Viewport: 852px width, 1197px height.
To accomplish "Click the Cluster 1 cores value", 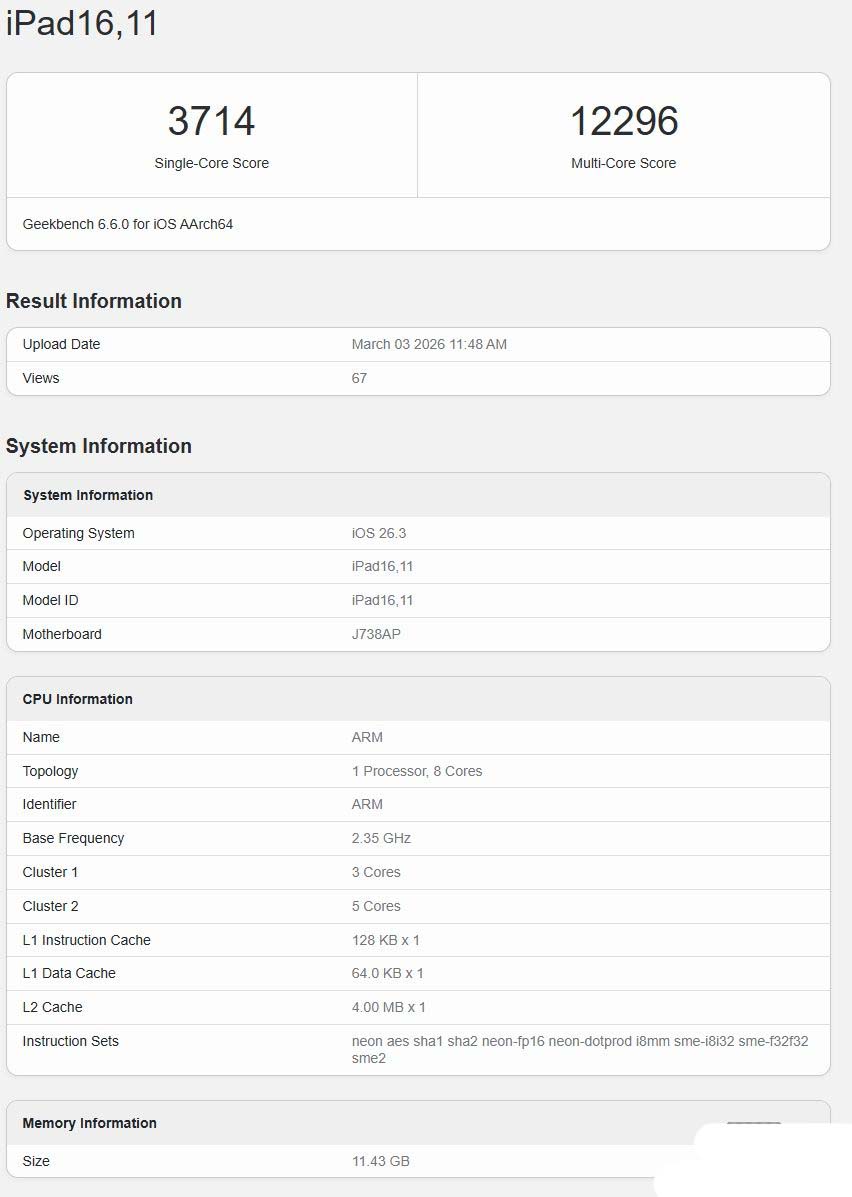I will 376,872.
